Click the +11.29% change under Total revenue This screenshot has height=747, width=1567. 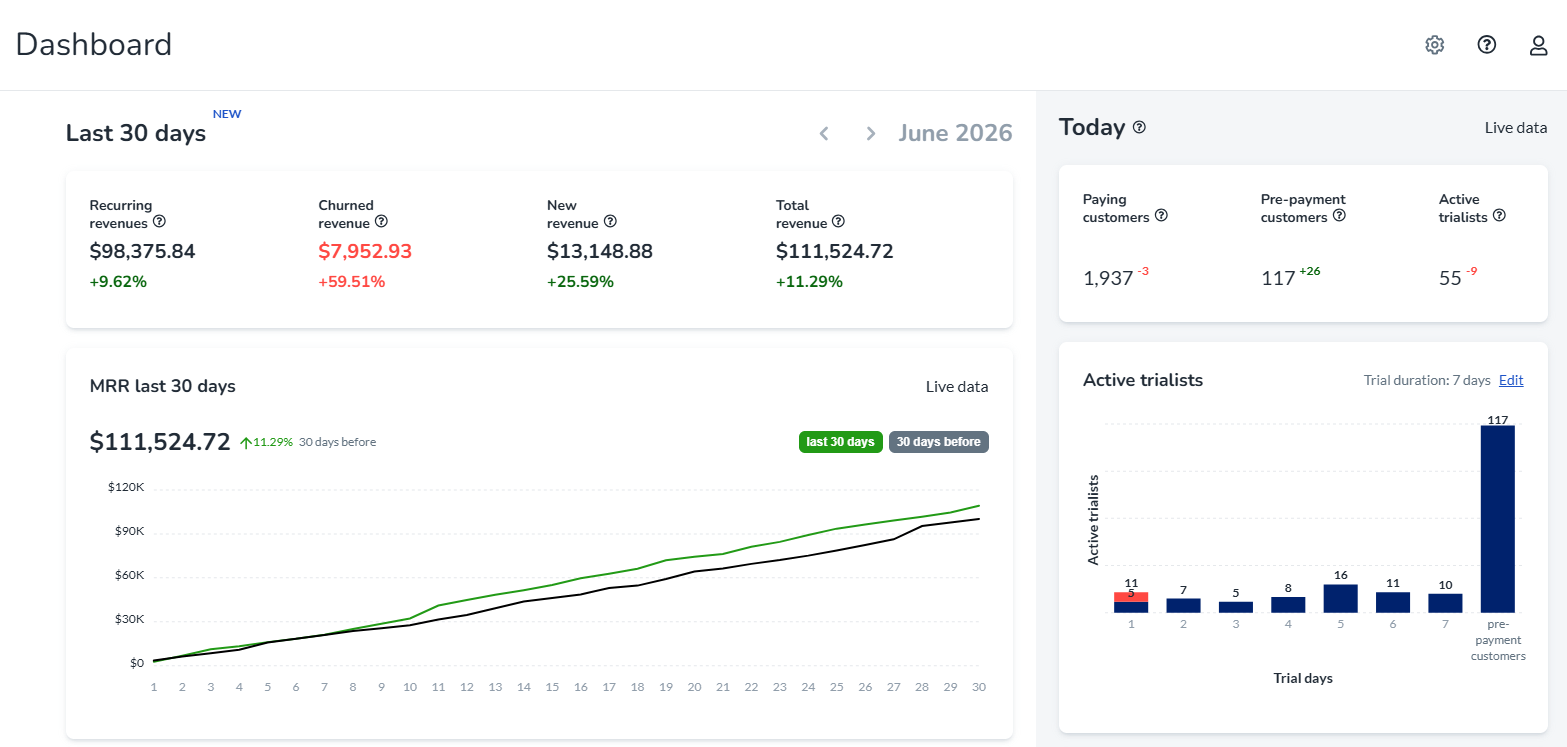click(x=810, y=282)
